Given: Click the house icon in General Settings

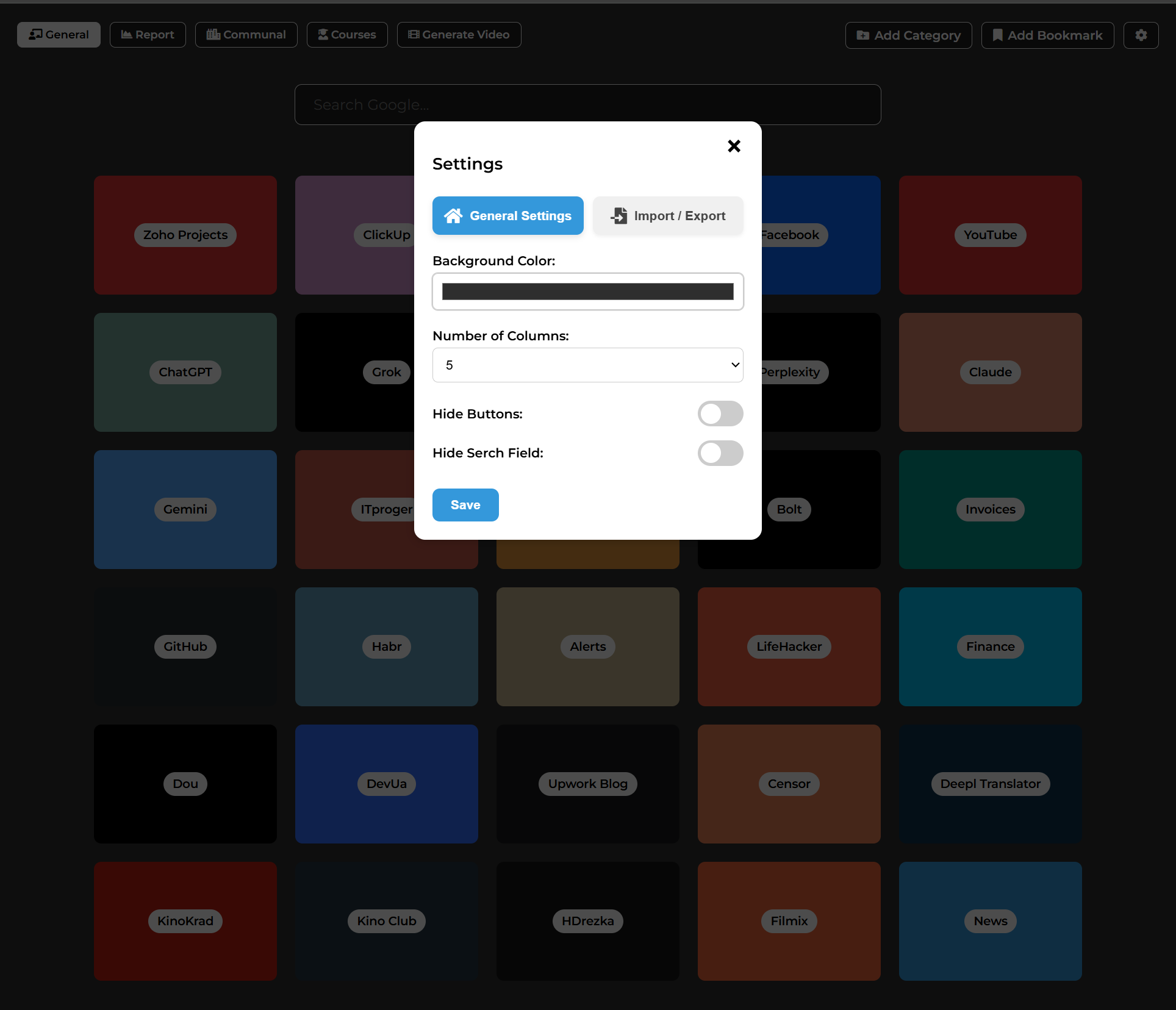Looking at the screenshot, I should (453, 216).
